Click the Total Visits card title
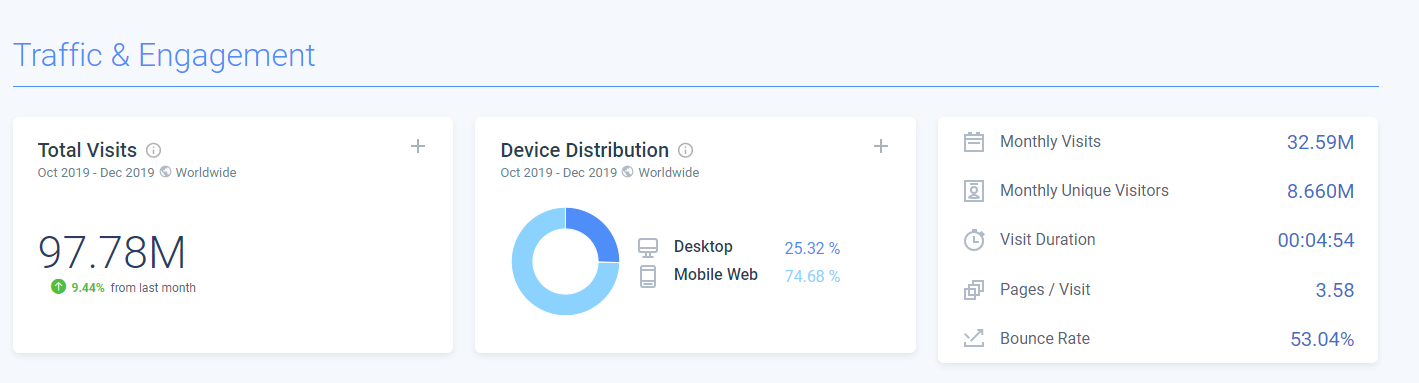The width and height of the screenshot is (1419, 383). click(x=87, y=150)
